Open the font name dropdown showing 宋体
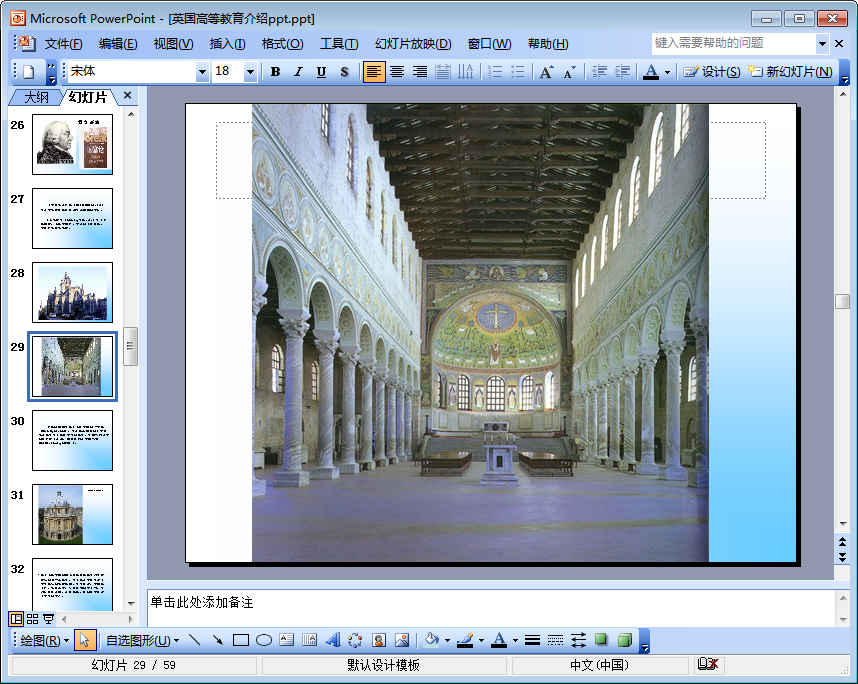Screen dimensions: 858x684 click(x=202, y=72)
